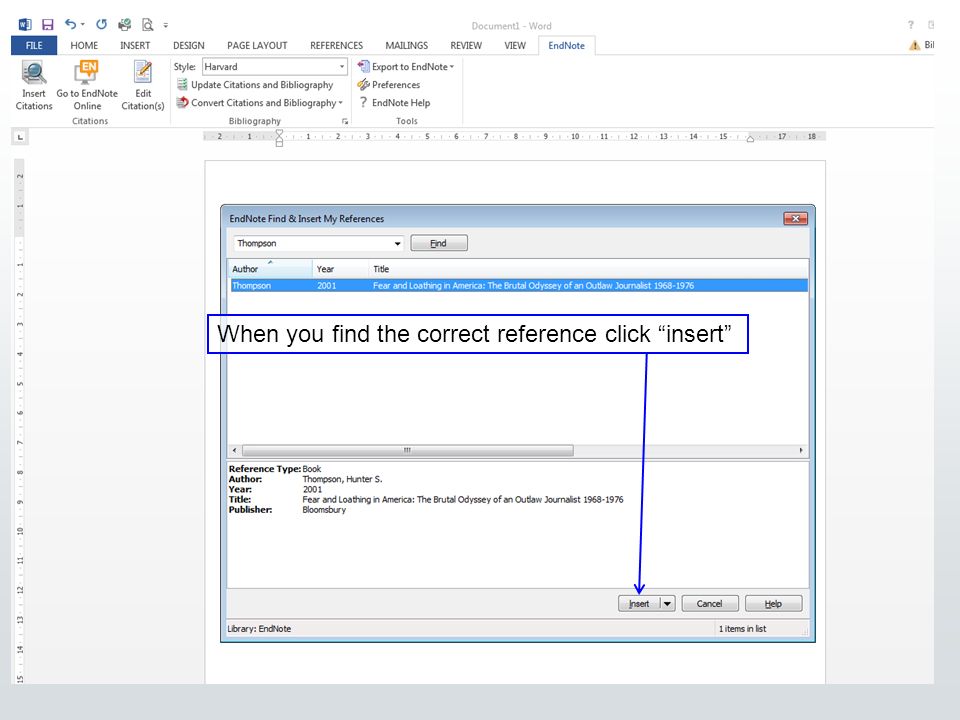
Task: Click 'Bloomsbury' publisher text in preview
Action: (324, 509)
